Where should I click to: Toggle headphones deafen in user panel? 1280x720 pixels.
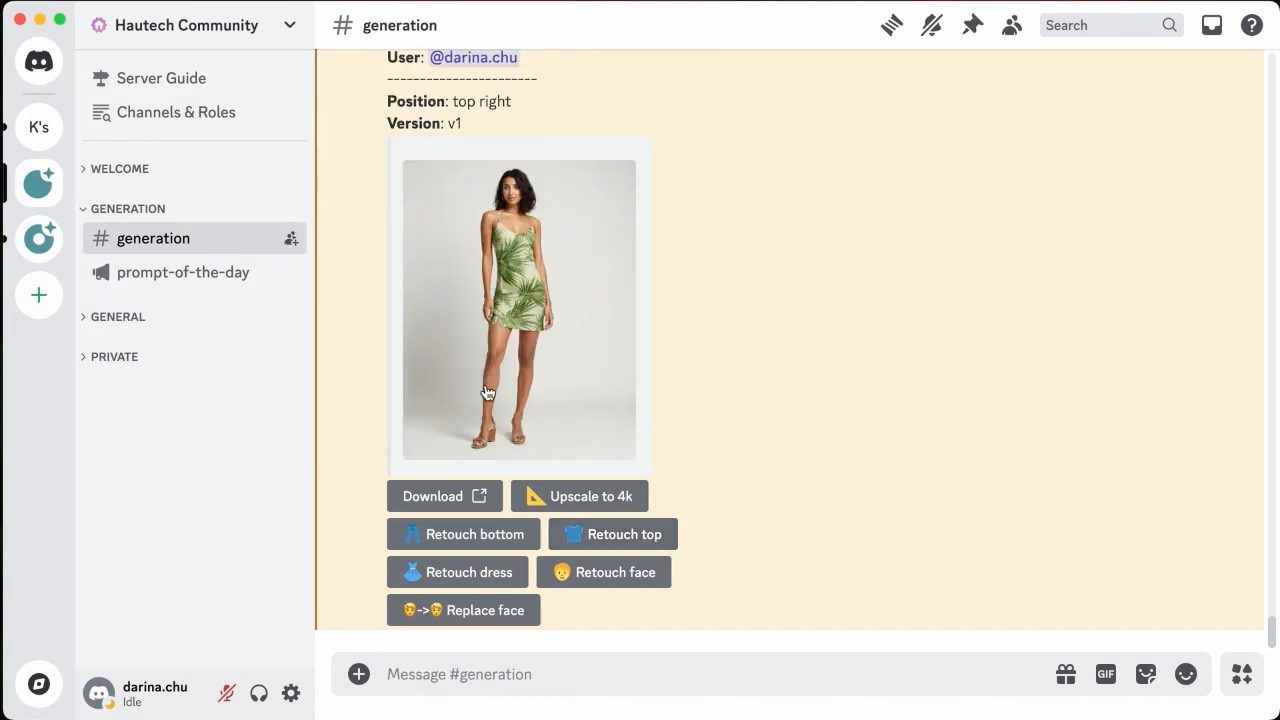pos(259,693)
